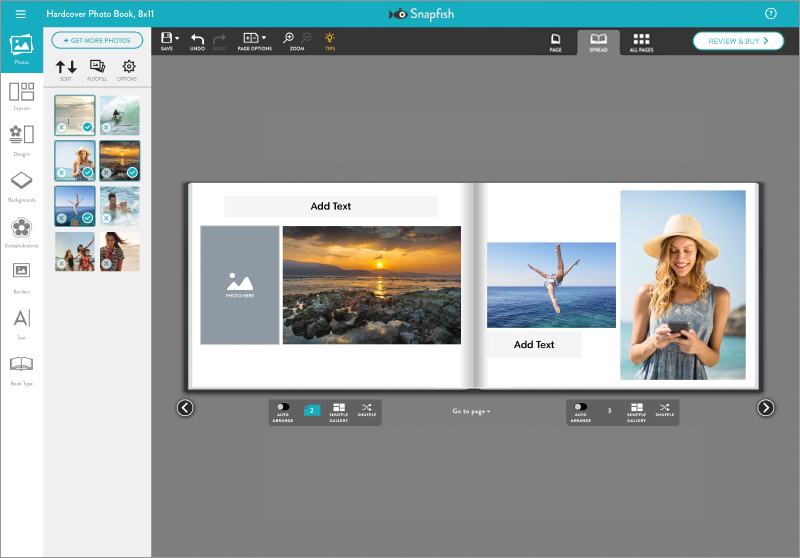Image resolution: width=800 pixels, height=558 pixels.
Task: Click the Autofill photos icon
Action: [x=97, y=67]
